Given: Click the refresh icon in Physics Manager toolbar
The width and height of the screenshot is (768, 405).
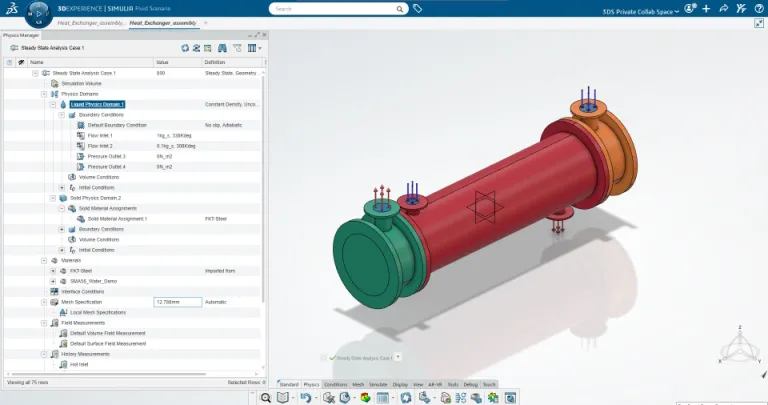Looking at the screenshot, I should 185,48.
